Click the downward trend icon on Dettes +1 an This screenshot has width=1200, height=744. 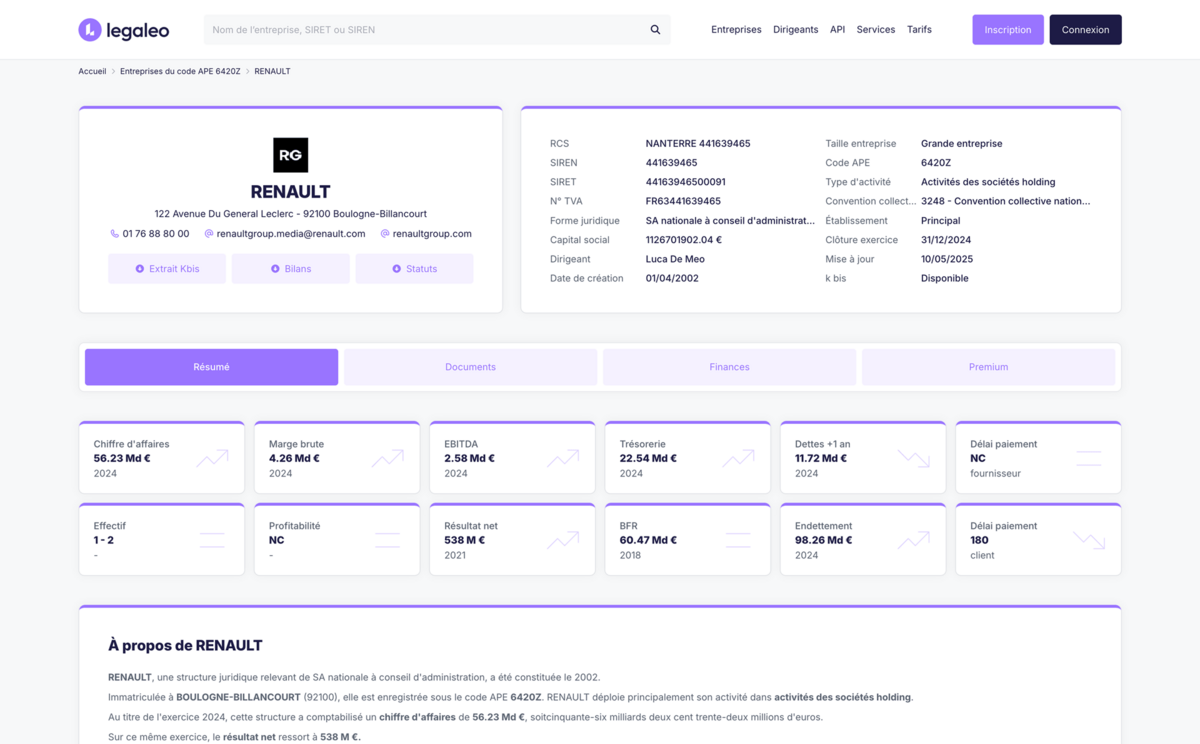(913, 459)
